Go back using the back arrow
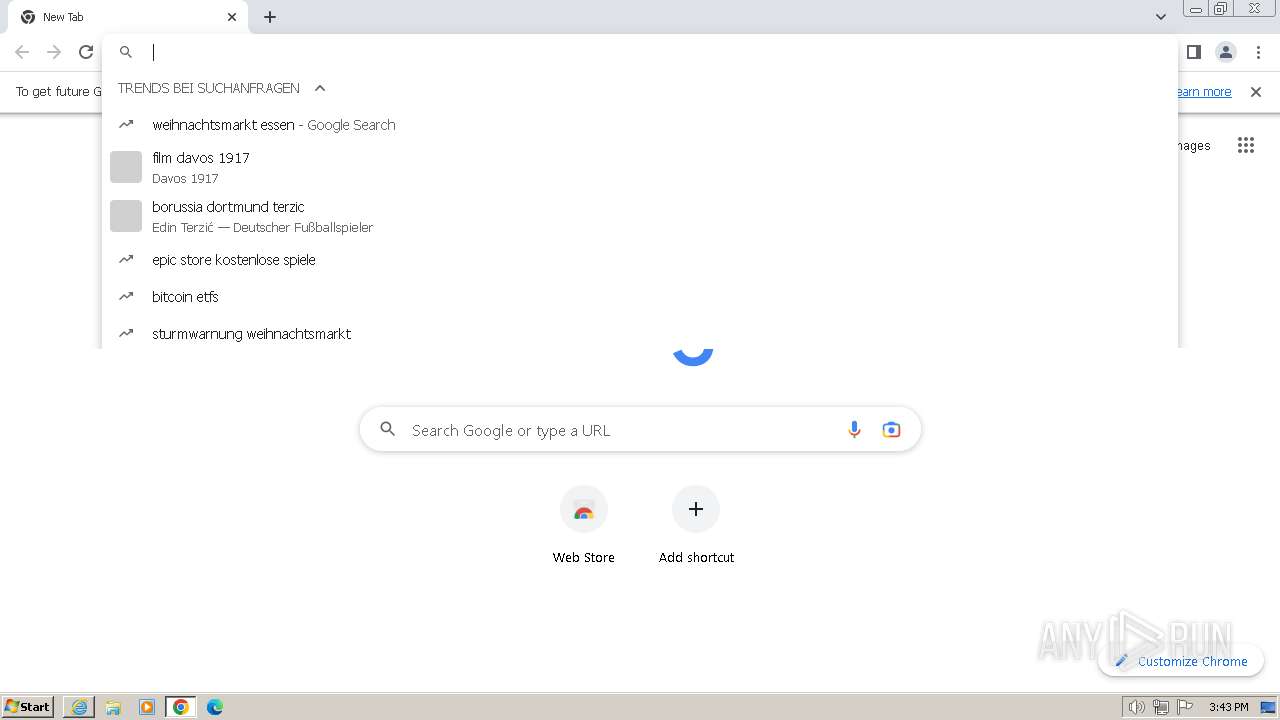Viewport: 1280px width, 720px height. (22, 52)
